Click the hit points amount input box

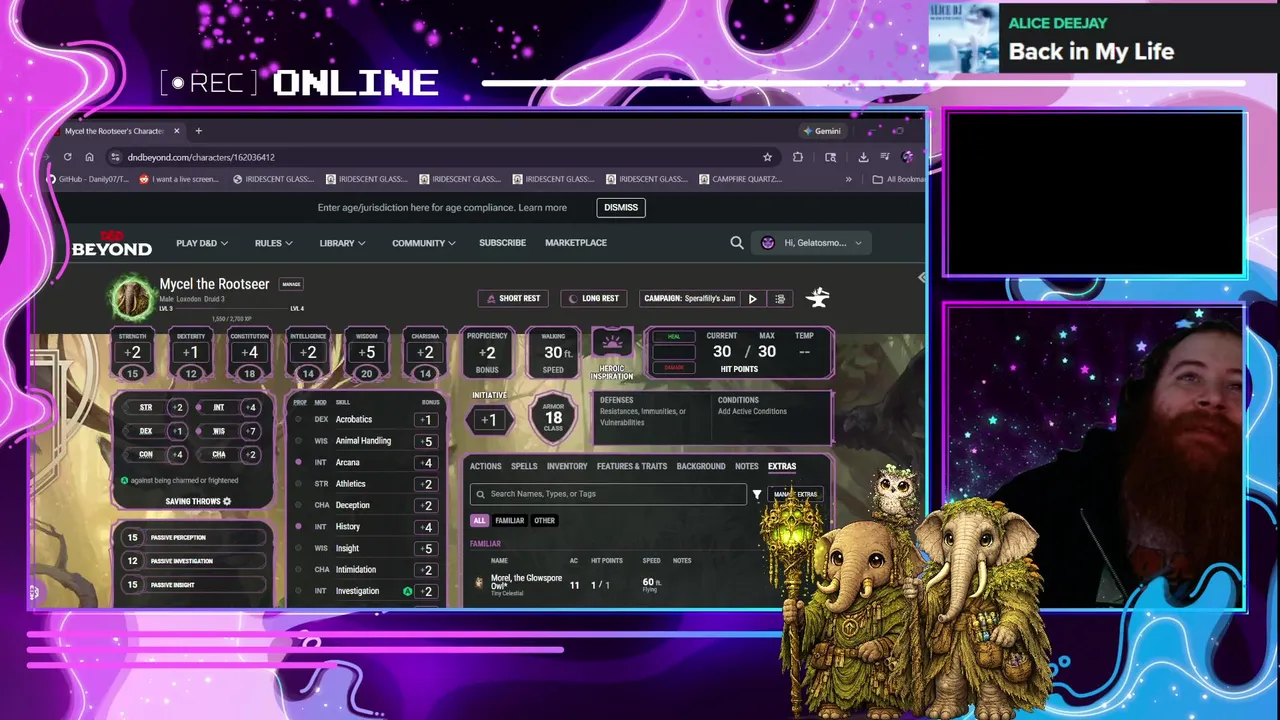pyautogui.click(x=673, y=352)
